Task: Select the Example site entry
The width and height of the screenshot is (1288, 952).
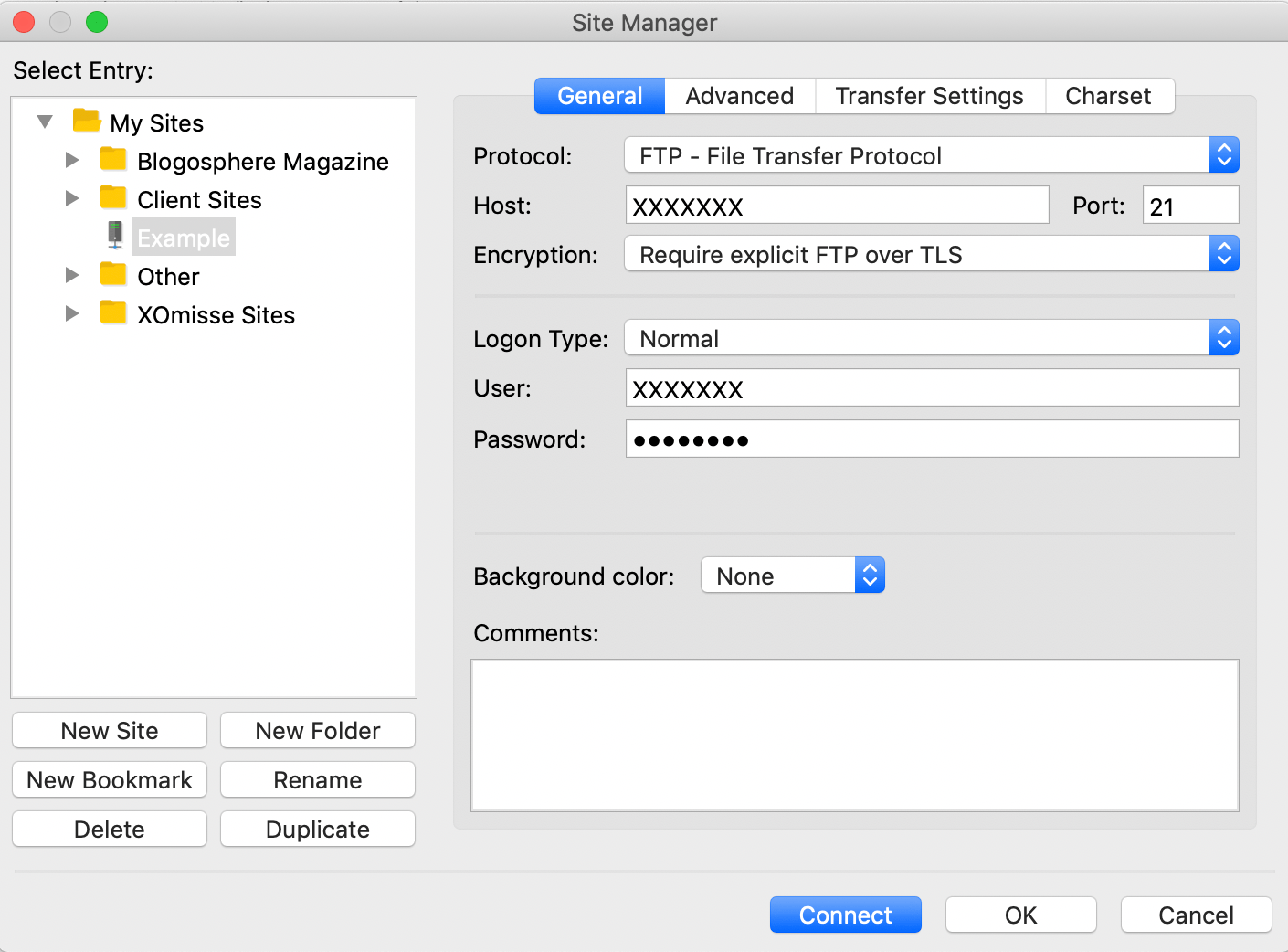Action: click(184, 238)
